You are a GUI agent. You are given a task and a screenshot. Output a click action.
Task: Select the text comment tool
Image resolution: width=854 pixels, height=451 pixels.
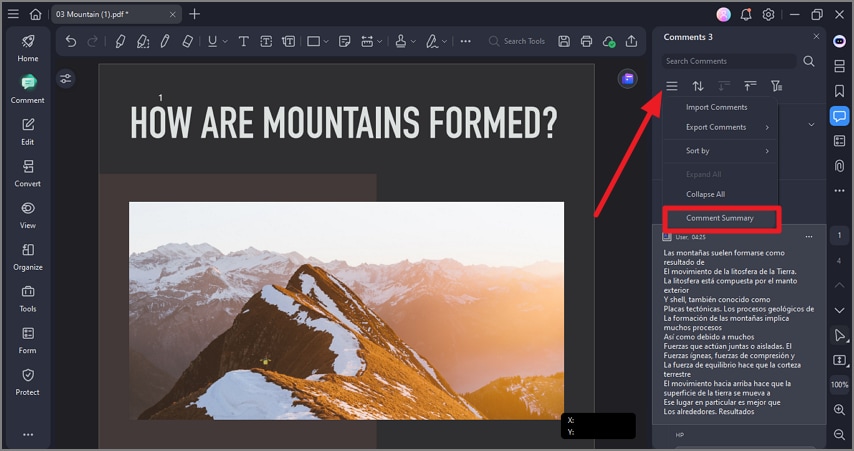coord(243,41)
